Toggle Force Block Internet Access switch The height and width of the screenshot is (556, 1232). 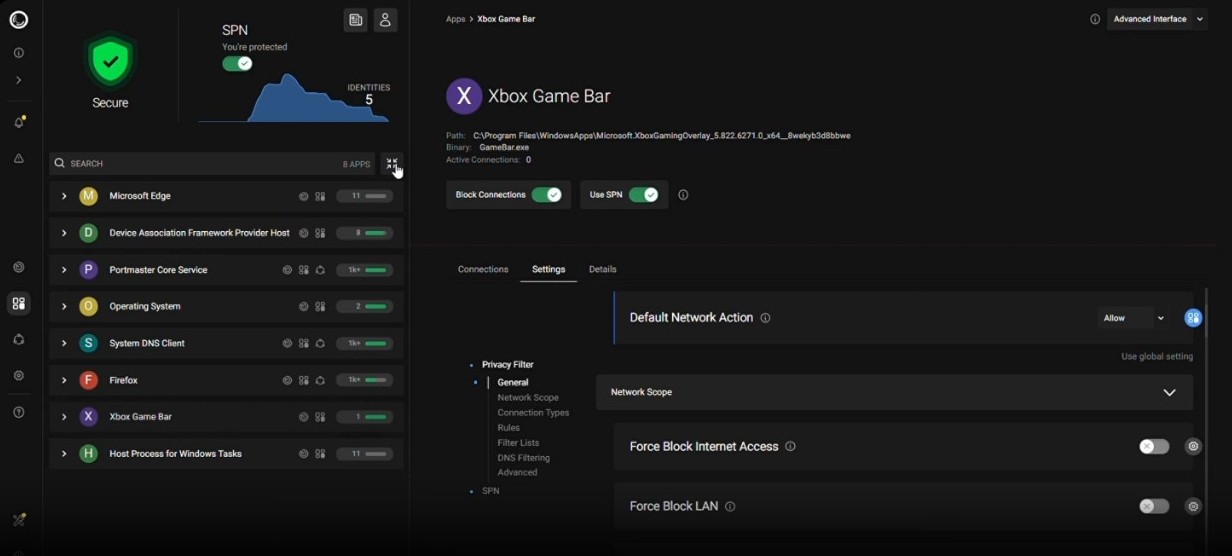coord(1154,447)
